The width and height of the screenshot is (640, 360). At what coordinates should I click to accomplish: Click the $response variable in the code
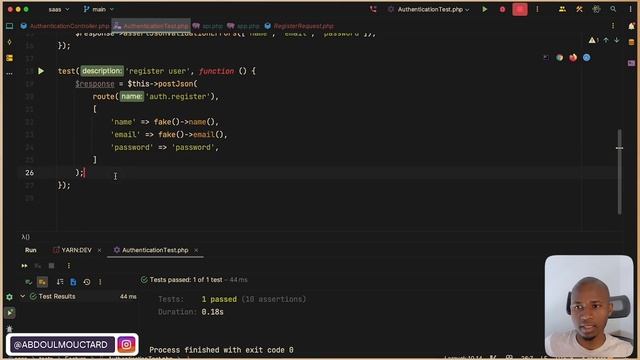click(95, 84)
